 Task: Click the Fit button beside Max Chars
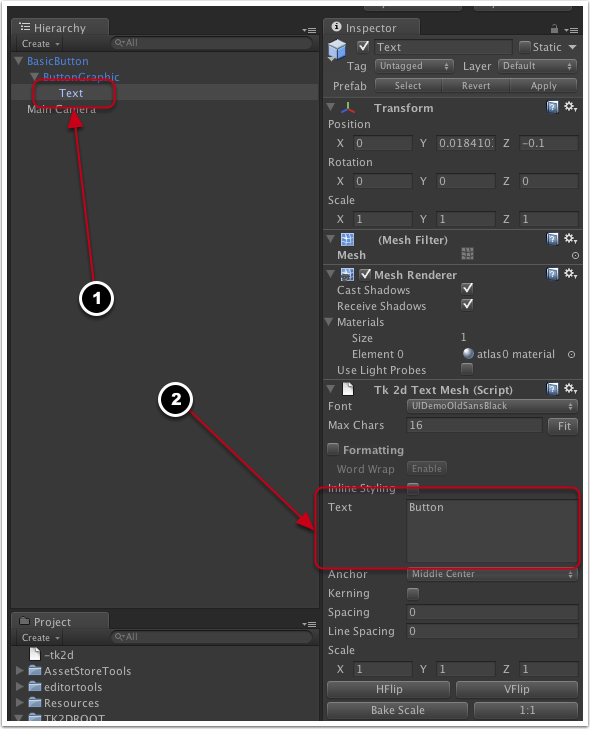pos(563,426)
